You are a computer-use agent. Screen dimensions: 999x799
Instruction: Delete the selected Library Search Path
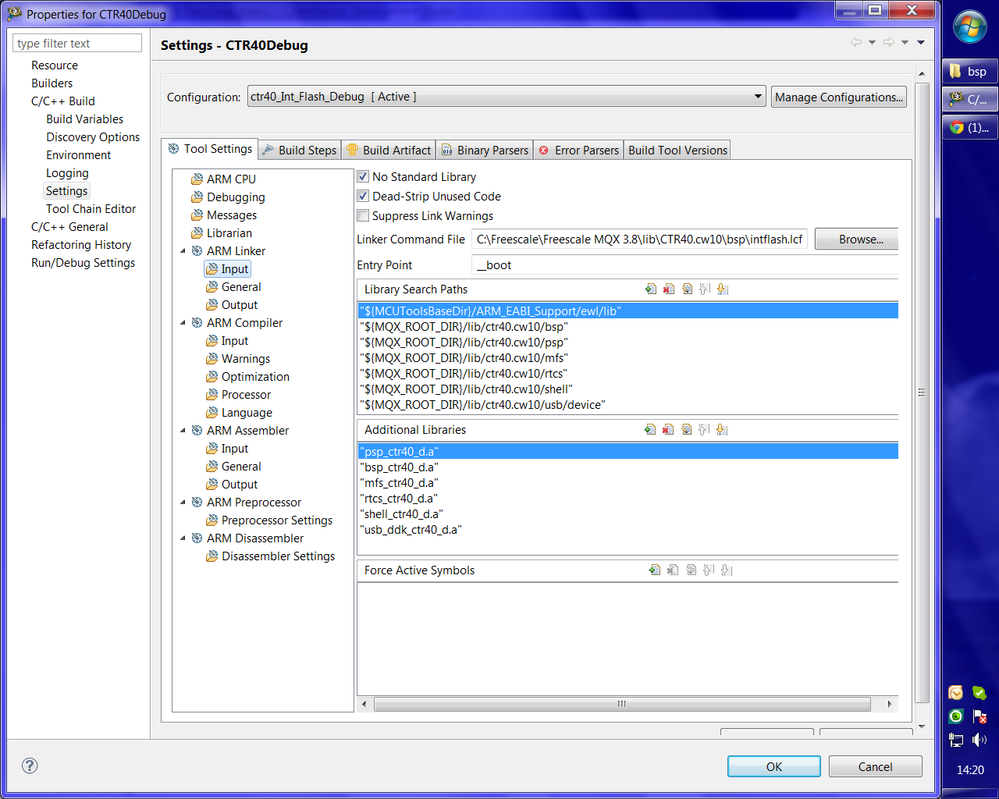(x=668, y=289)
